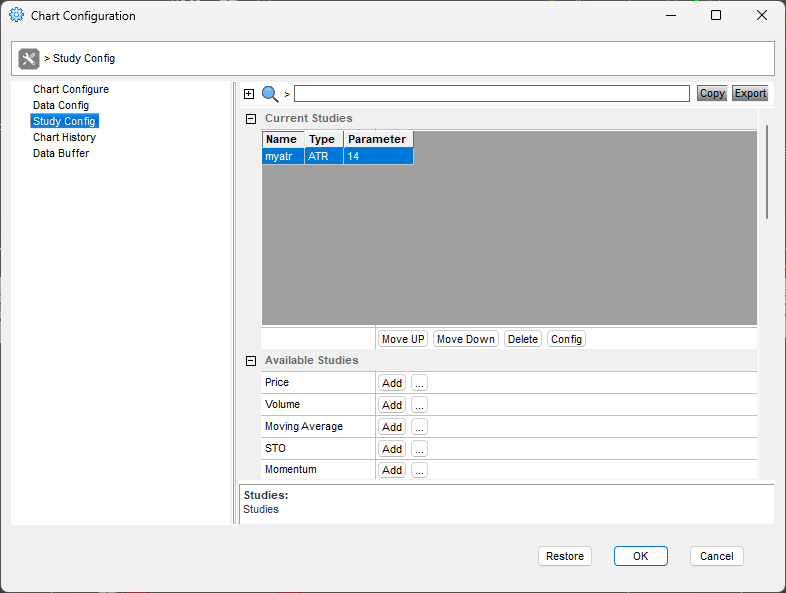Add the STO study
Viewport: 786px width, 593px height.
tap(392, 449)
